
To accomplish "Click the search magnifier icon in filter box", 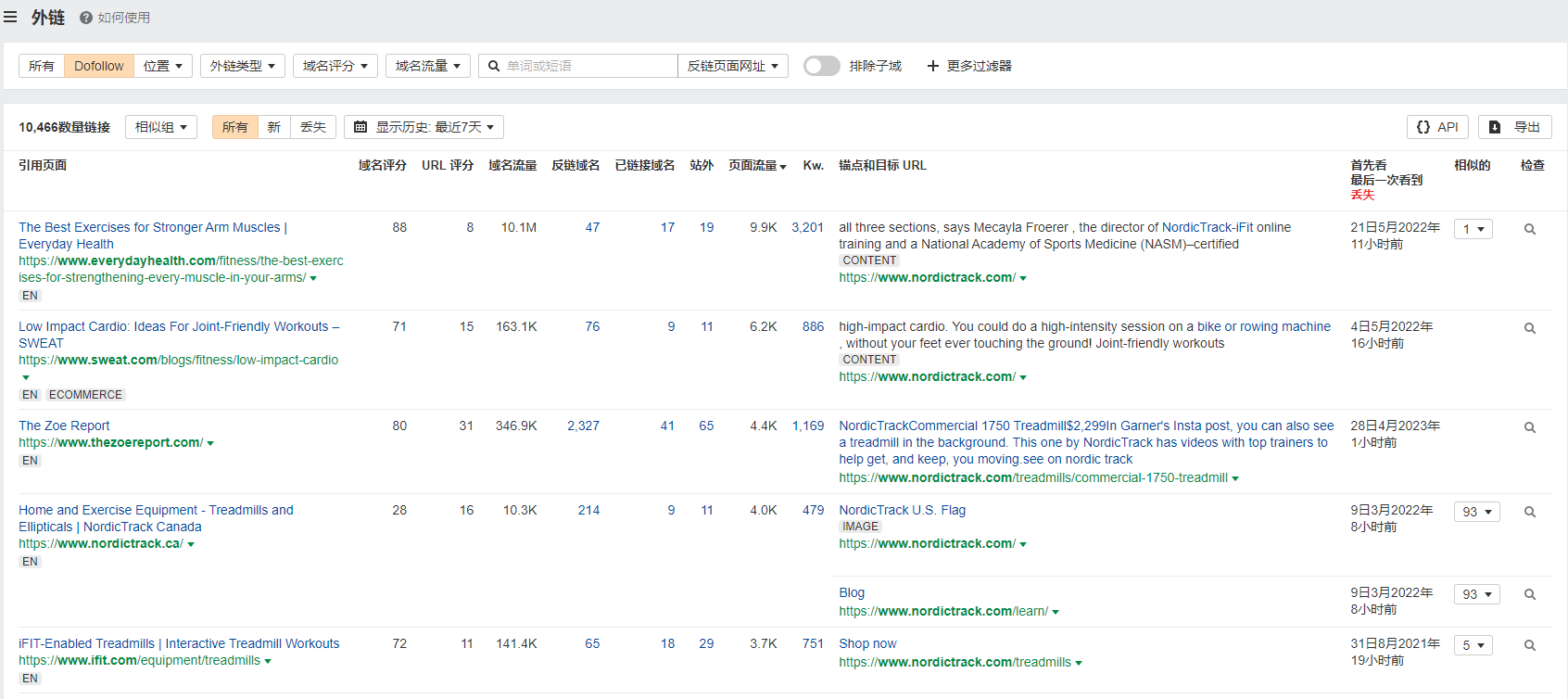I will [494, 66].
